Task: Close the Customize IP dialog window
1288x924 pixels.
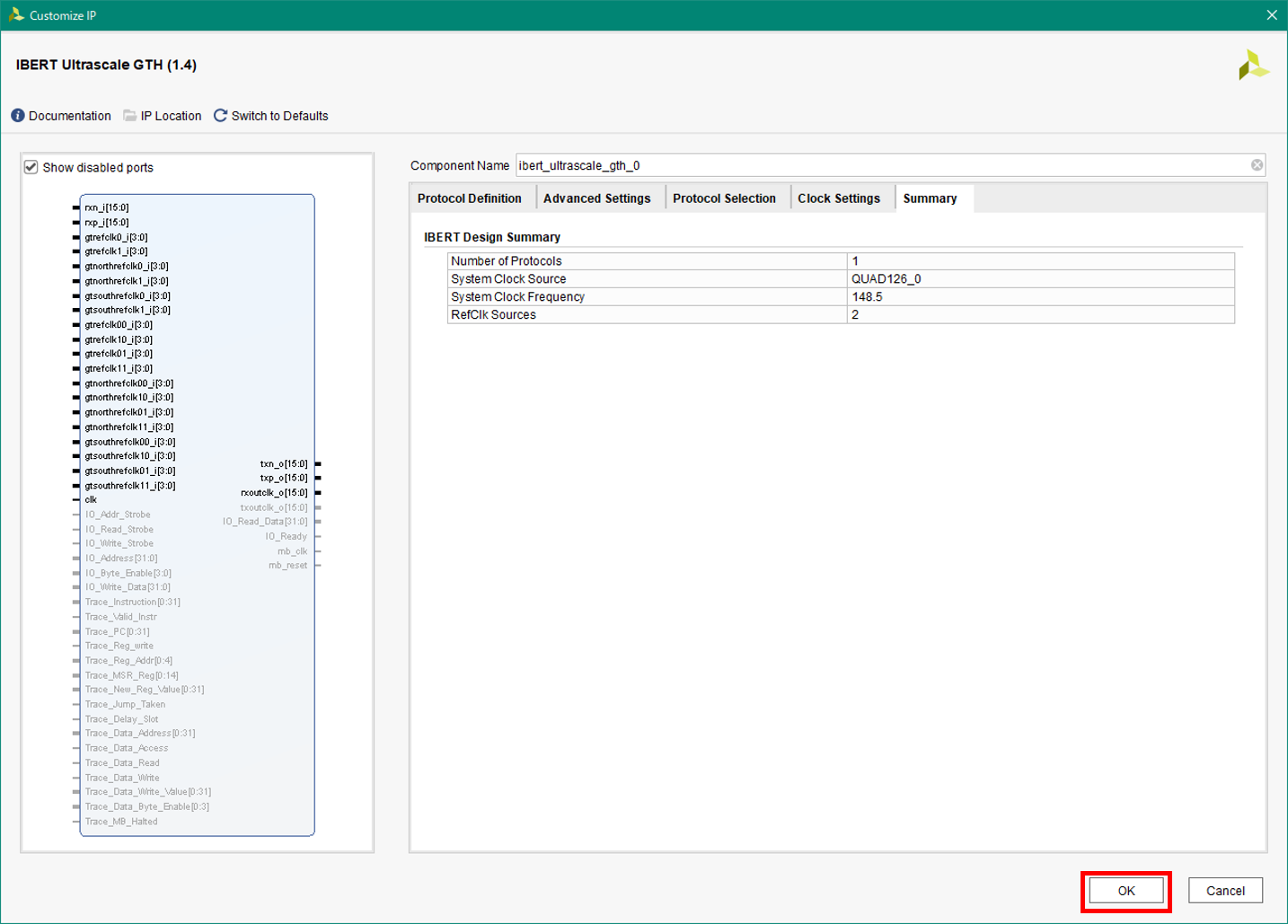Action: [1272, 15]
